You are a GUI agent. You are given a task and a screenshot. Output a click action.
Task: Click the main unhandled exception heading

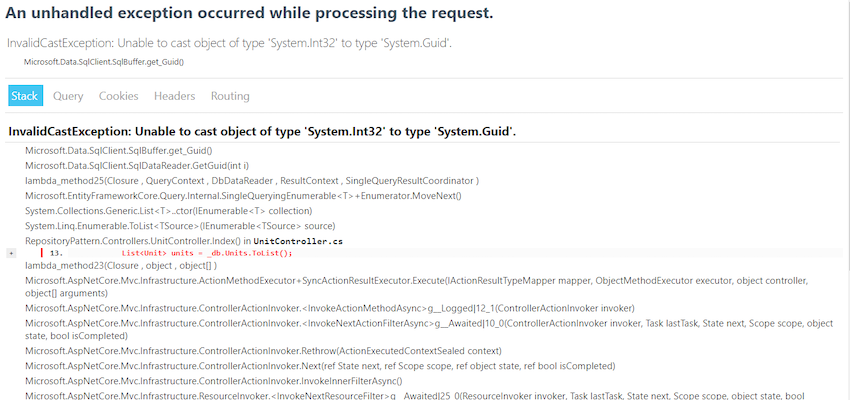pos(249,14)
